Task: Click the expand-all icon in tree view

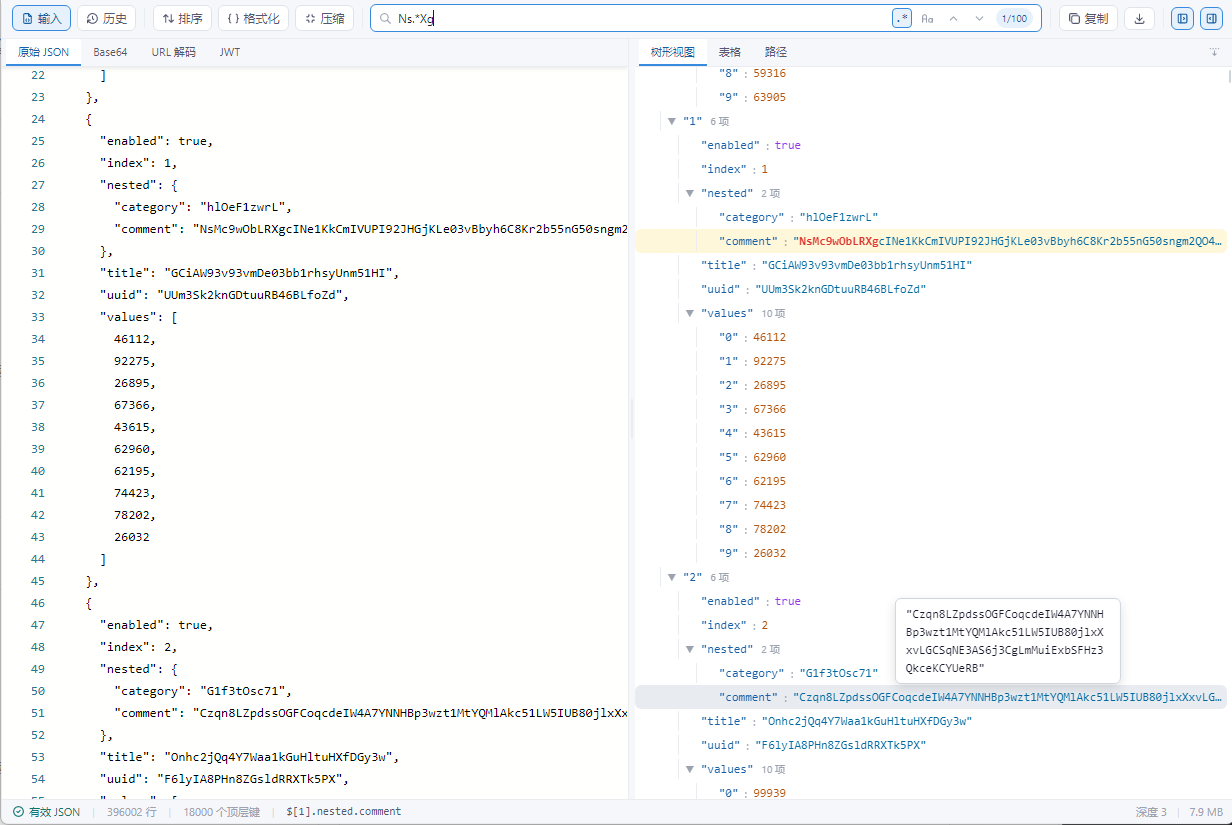Action: click(1214, 52)
